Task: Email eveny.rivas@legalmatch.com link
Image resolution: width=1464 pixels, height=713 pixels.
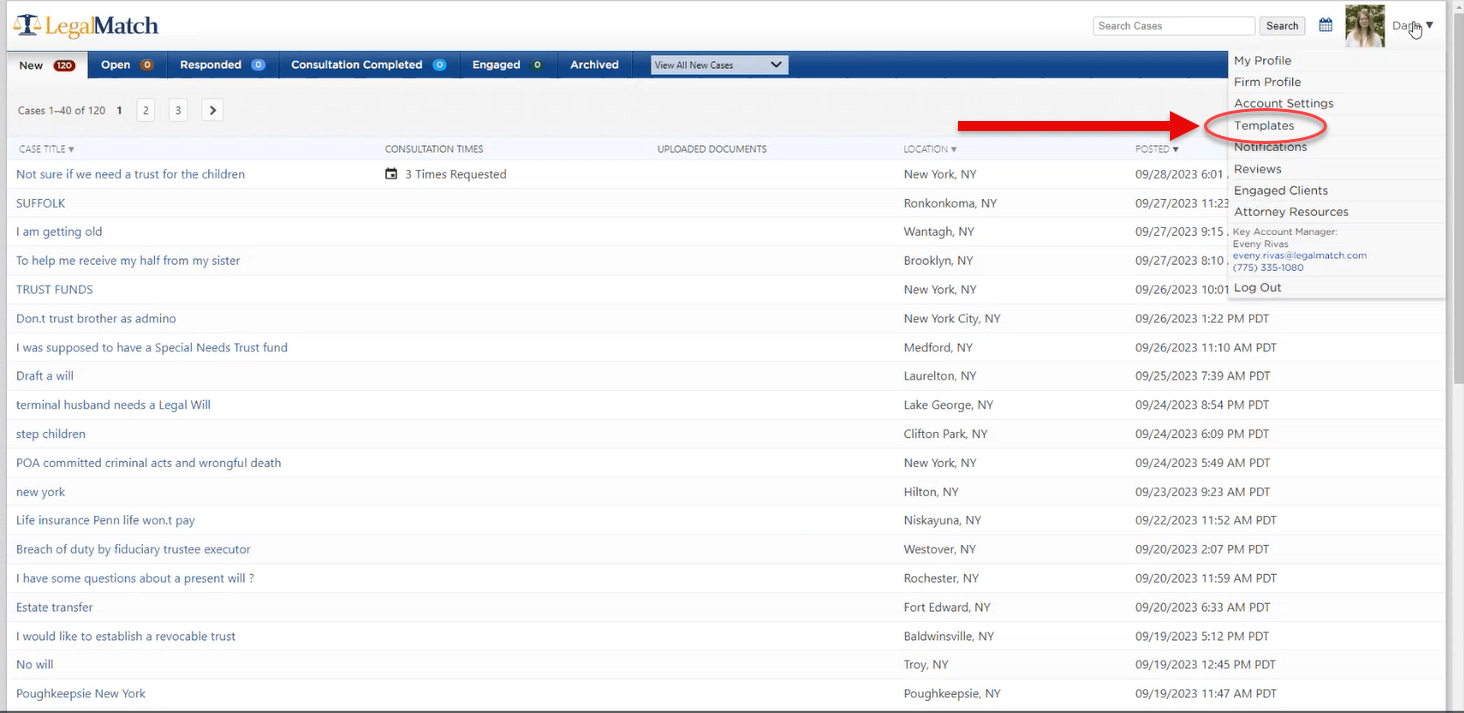Action: pos(1299,256)
